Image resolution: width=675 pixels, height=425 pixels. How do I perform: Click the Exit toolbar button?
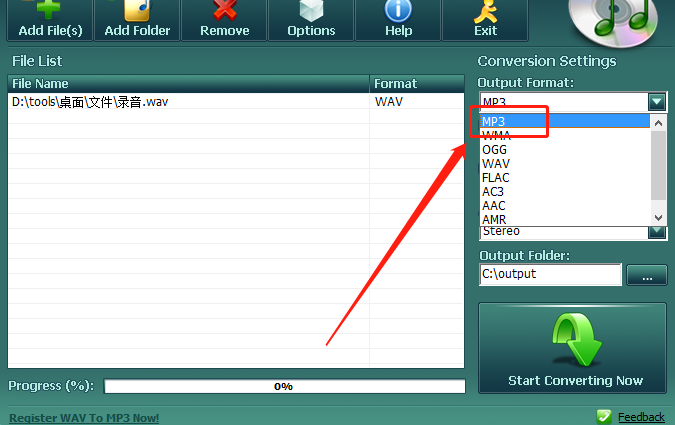[485, 20]
